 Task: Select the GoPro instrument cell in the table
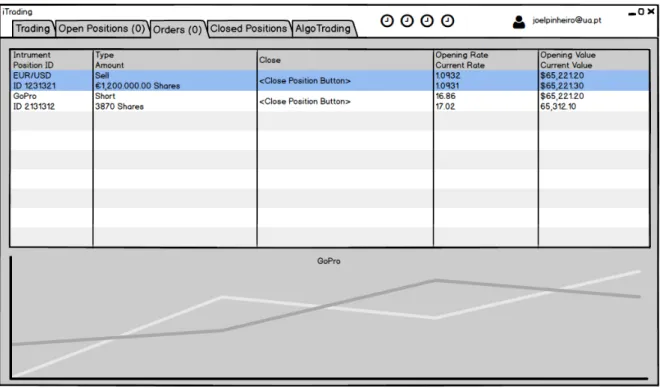pos(25,96)
